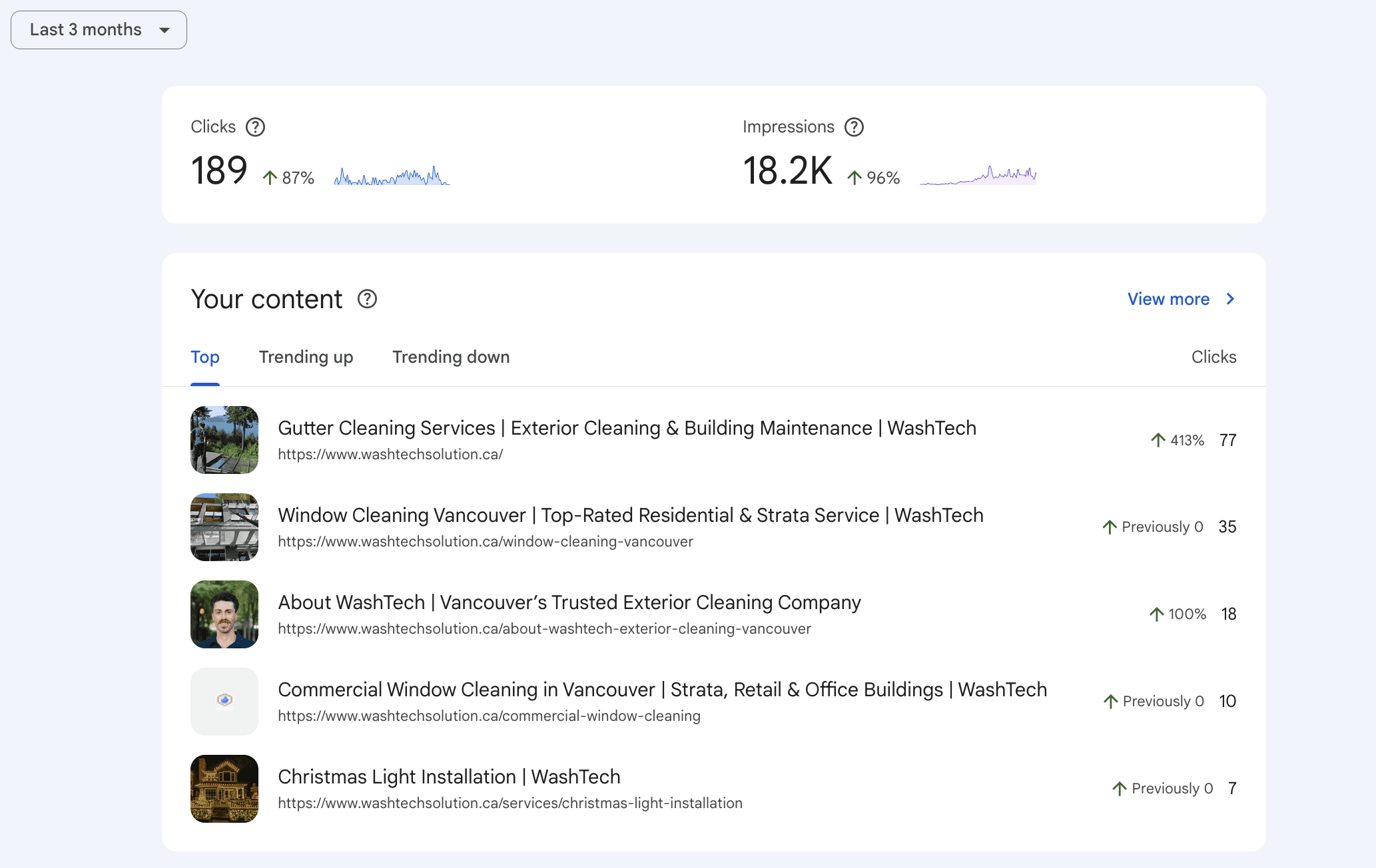Image resolution: width=1376 pixels, height=868 pixels.
Task: Click the Christmas Light Installation thumbnail
Action: coord(224,789)
